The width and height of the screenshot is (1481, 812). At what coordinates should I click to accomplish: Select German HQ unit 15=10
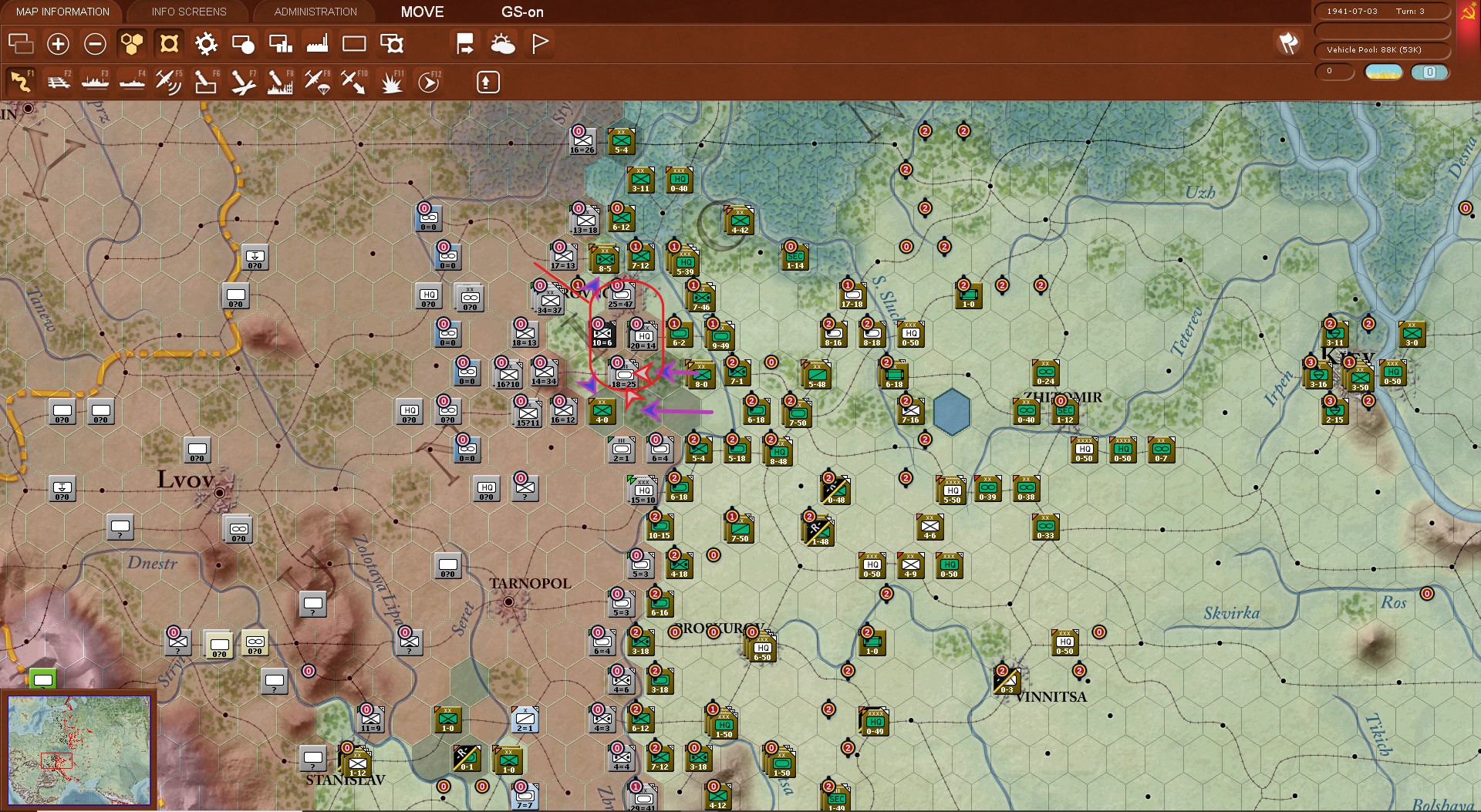point(643,490)
